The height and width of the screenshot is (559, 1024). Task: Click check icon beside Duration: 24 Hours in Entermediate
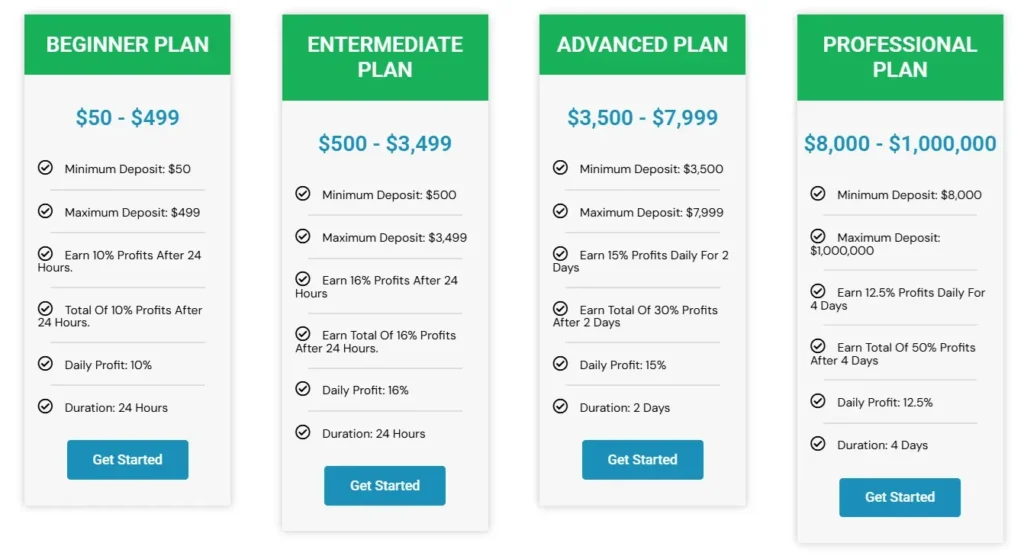tap(303, 432)
